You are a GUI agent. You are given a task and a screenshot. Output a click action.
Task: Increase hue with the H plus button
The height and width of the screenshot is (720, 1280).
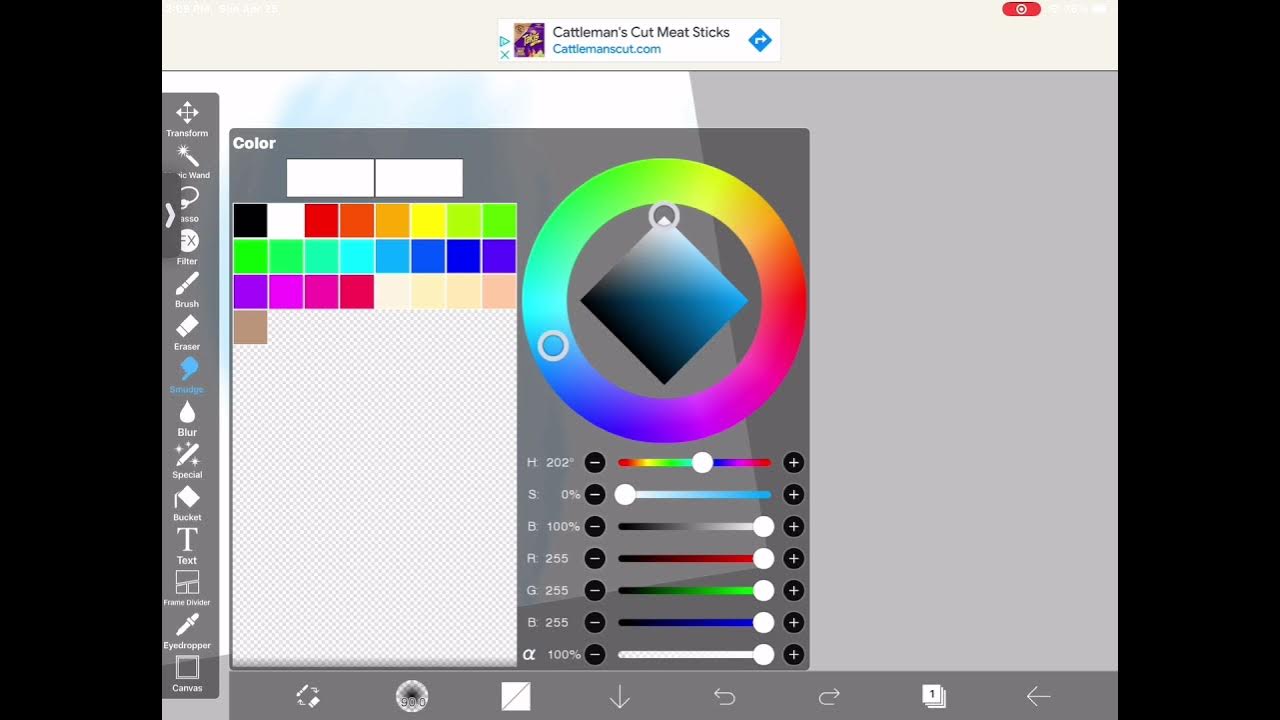click(x=794, y=463)
